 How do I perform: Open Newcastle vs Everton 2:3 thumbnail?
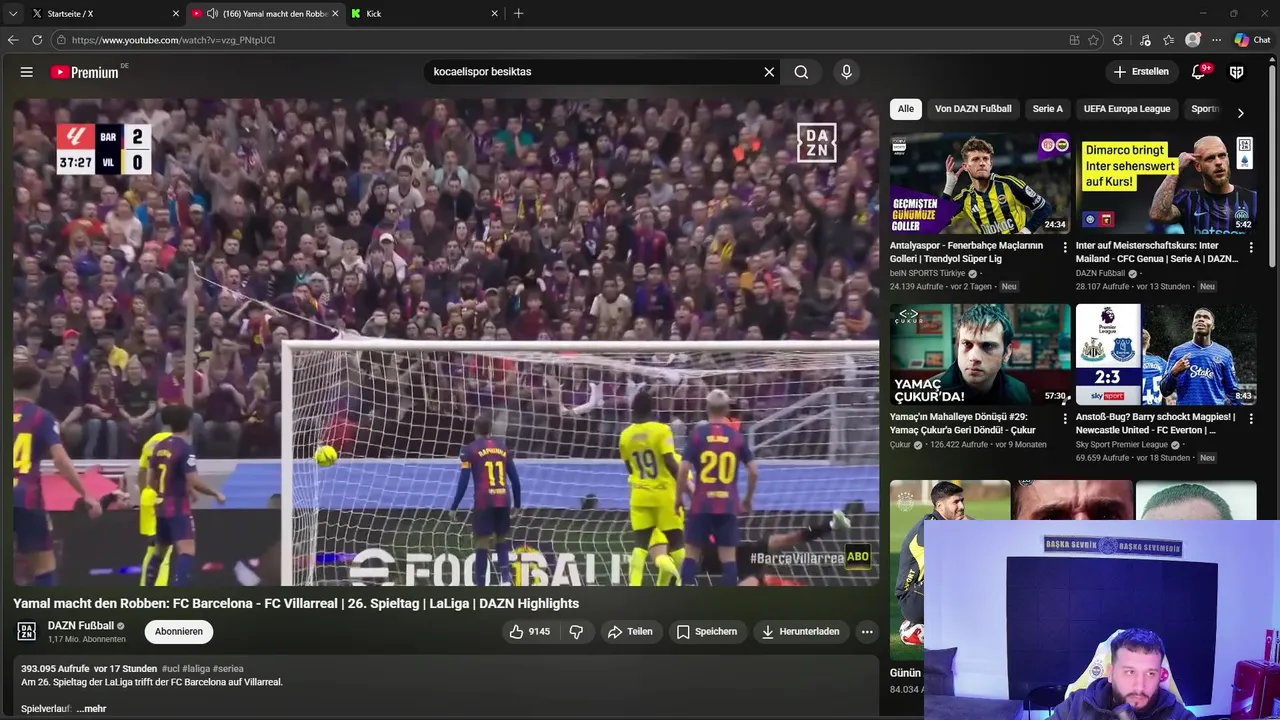coord(1166,354)
